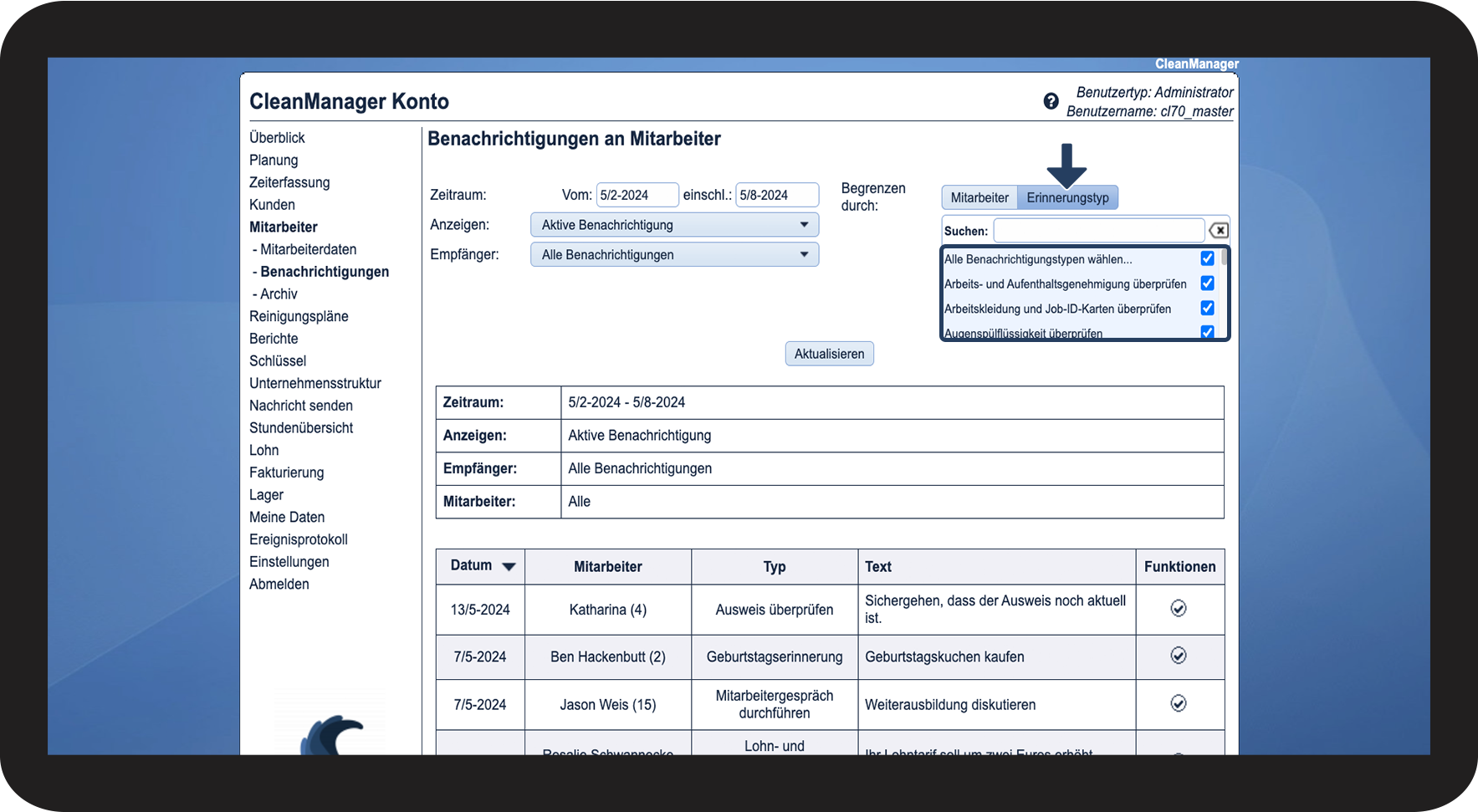
Task: Switch to the Mitarbeiter tab
Action: (979, 197)
